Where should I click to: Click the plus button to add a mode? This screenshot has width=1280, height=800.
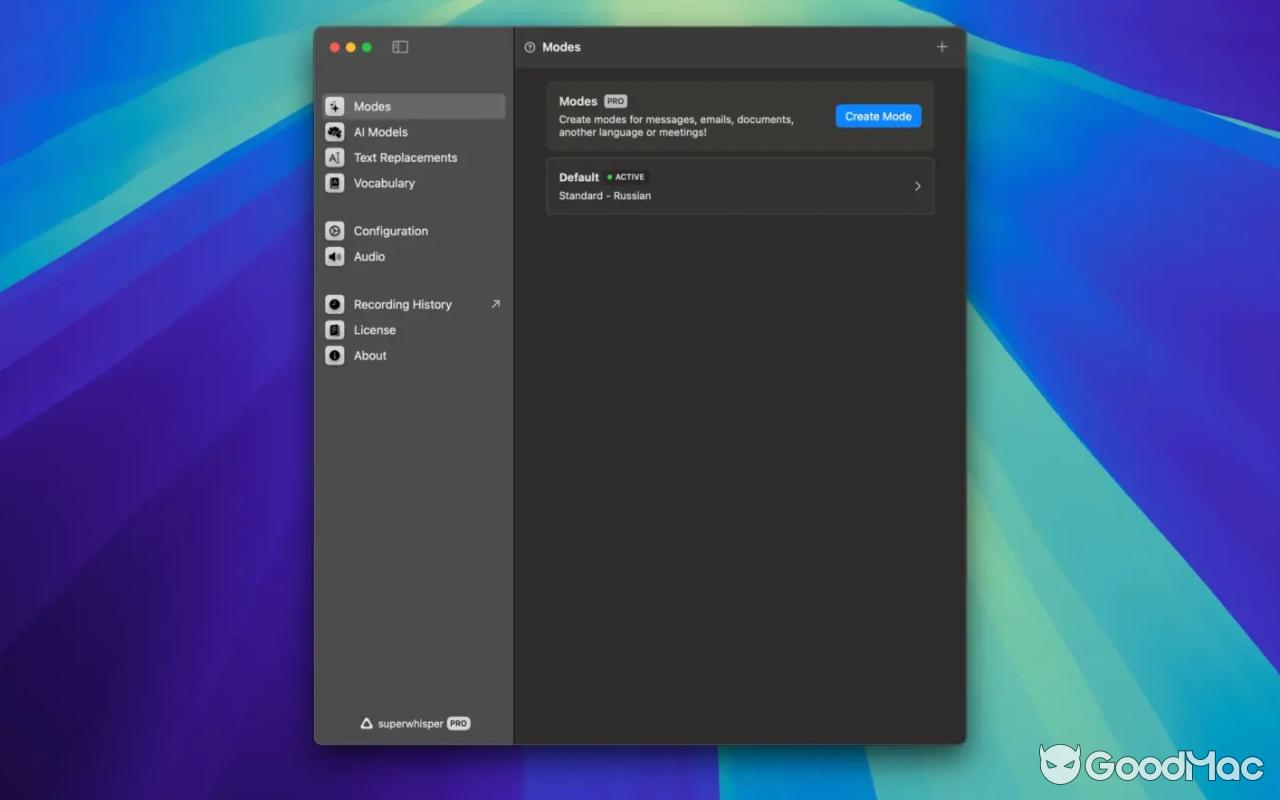(941, 46)
